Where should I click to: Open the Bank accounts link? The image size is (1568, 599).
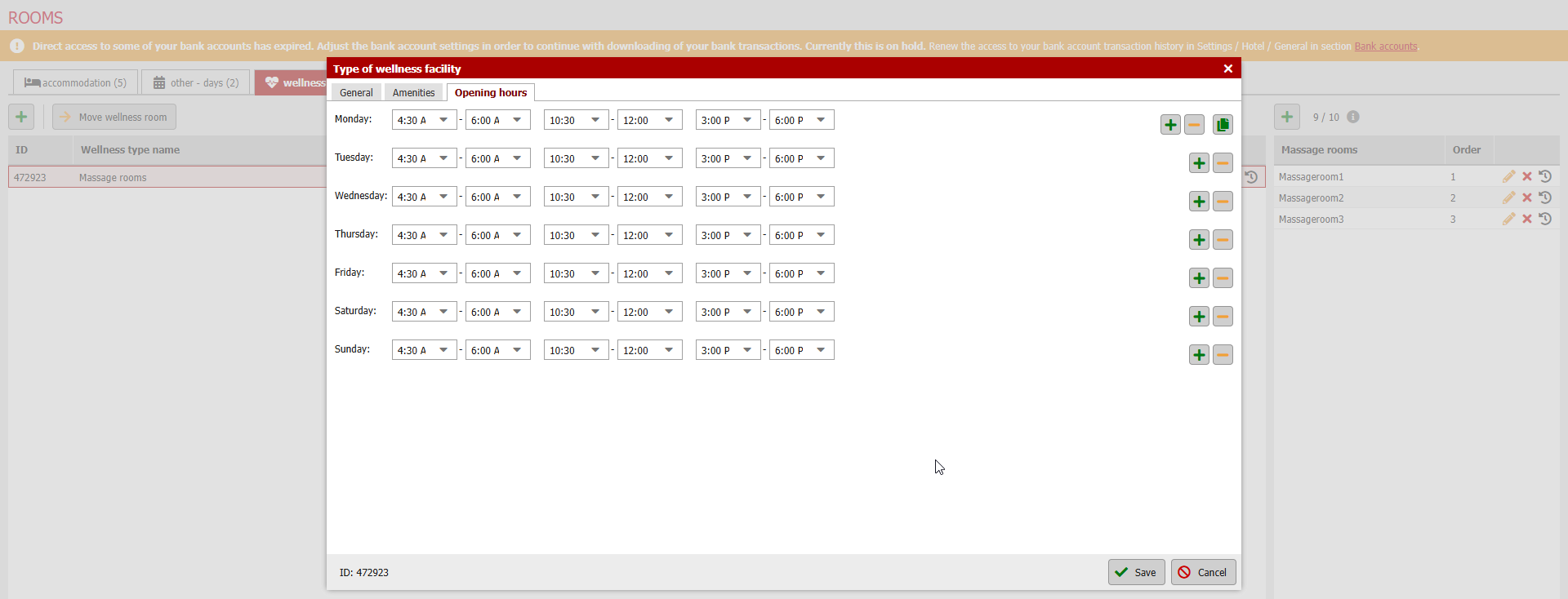tap(1385, 47)
